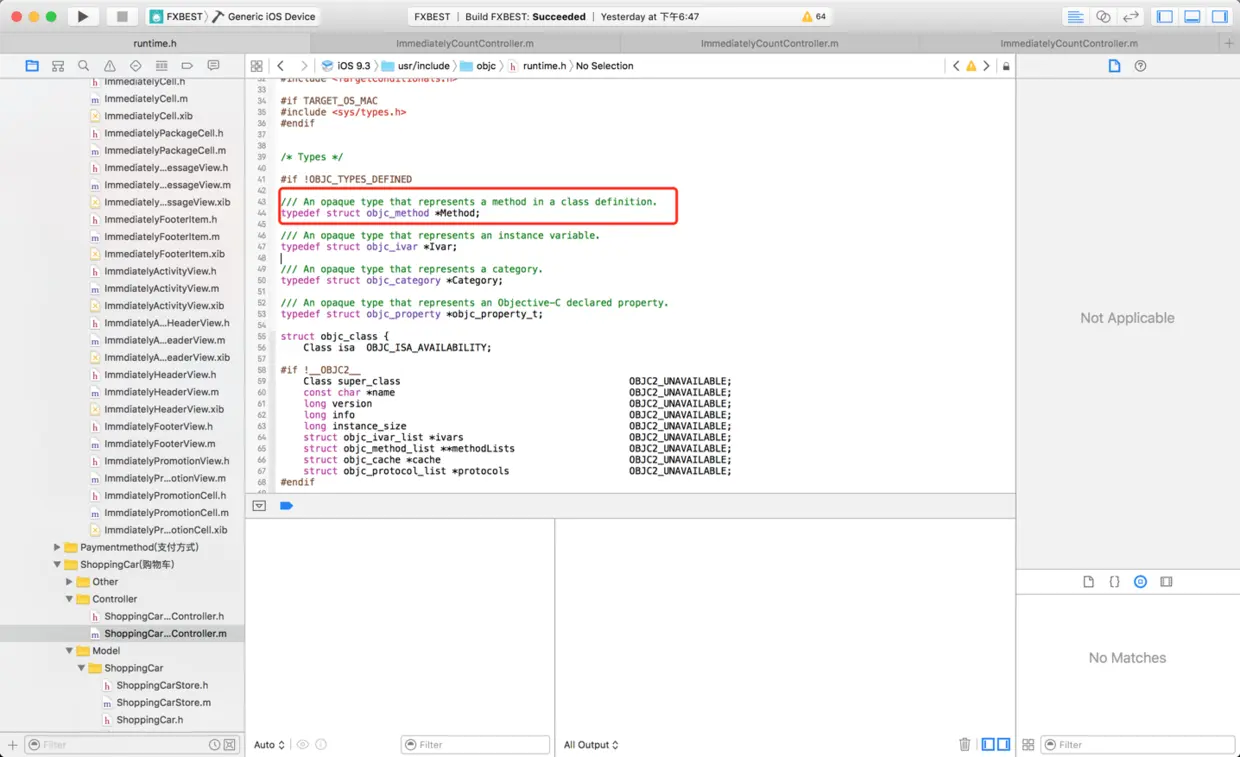Image resolution: width=1240 pixels, height=757 pixels.
Task: Show media library
Action: (x=1166, y=581)
